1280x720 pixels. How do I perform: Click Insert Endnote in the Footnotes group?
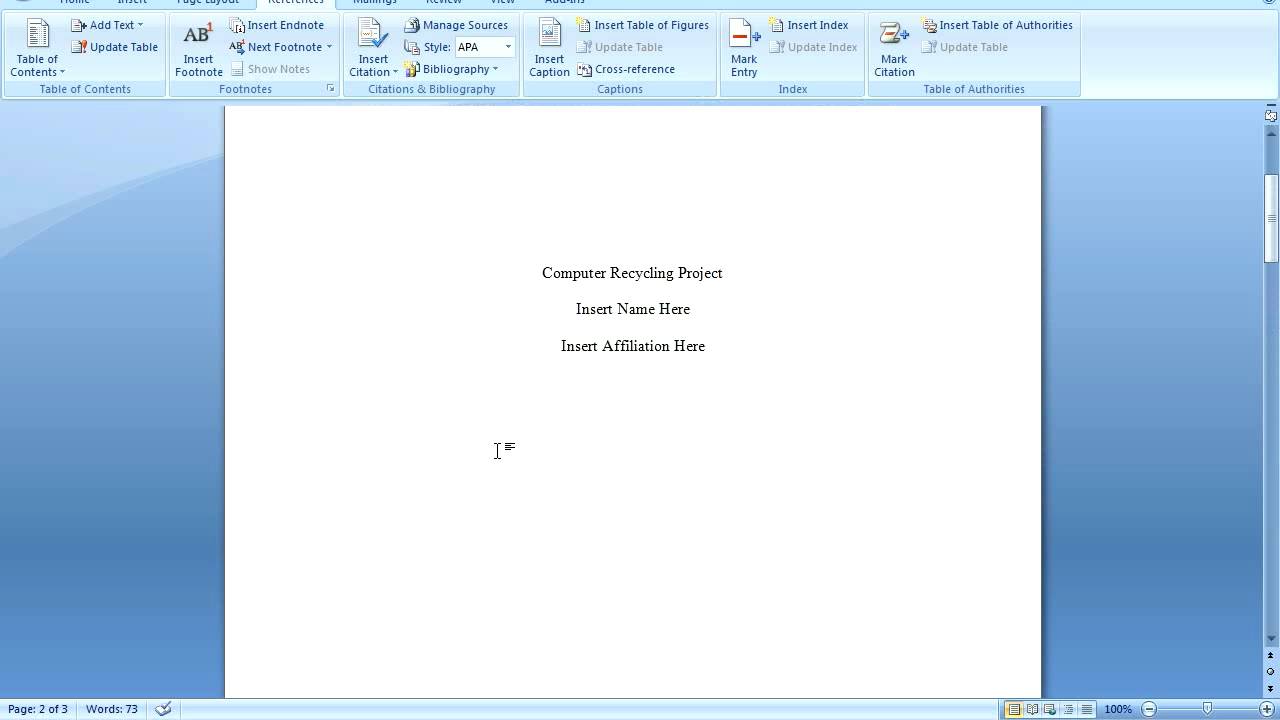pyautogui.click(x=277, y=25)
